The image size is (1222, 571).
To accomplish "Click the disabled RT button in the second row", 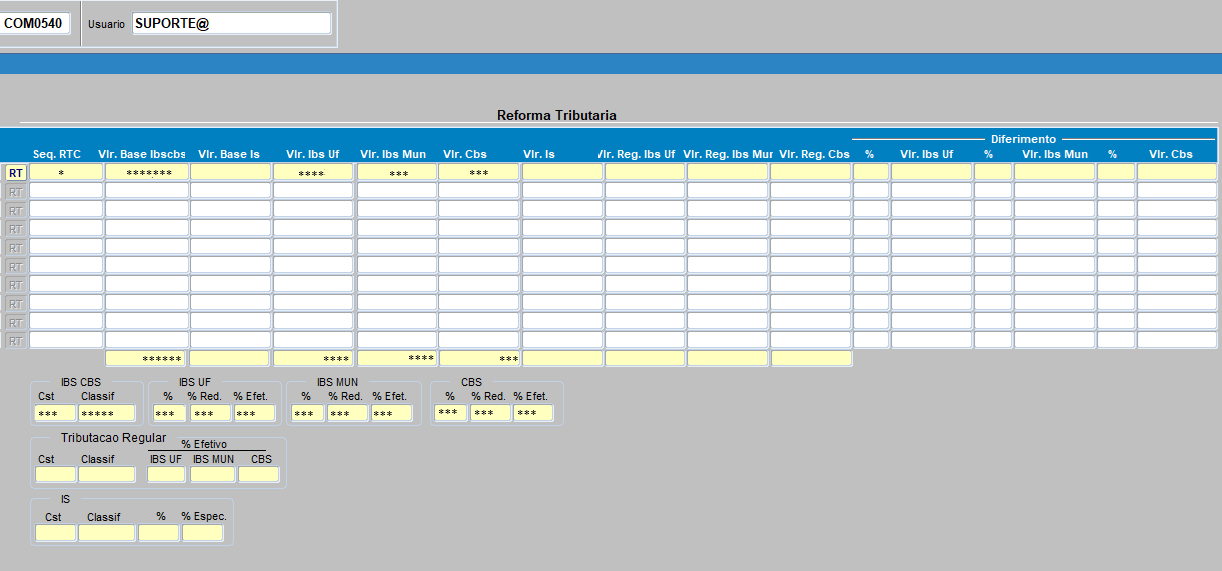I will coord(16,191).
